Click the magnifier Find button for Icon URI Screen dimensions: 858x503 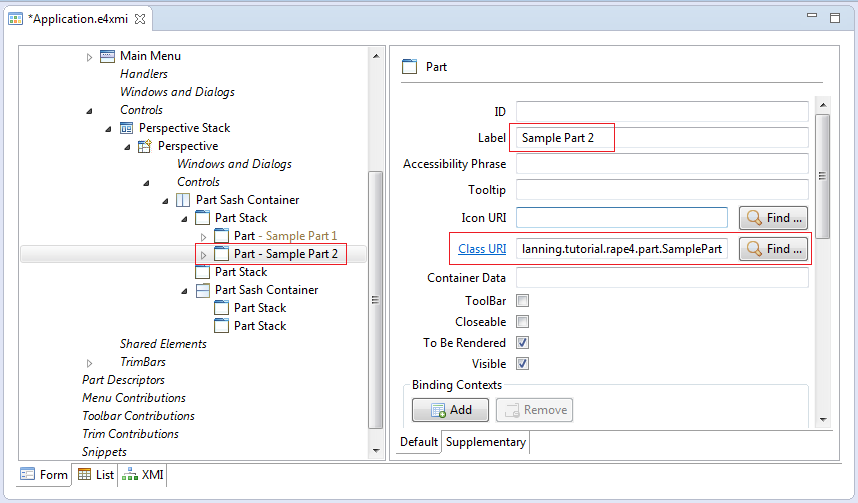773,218
